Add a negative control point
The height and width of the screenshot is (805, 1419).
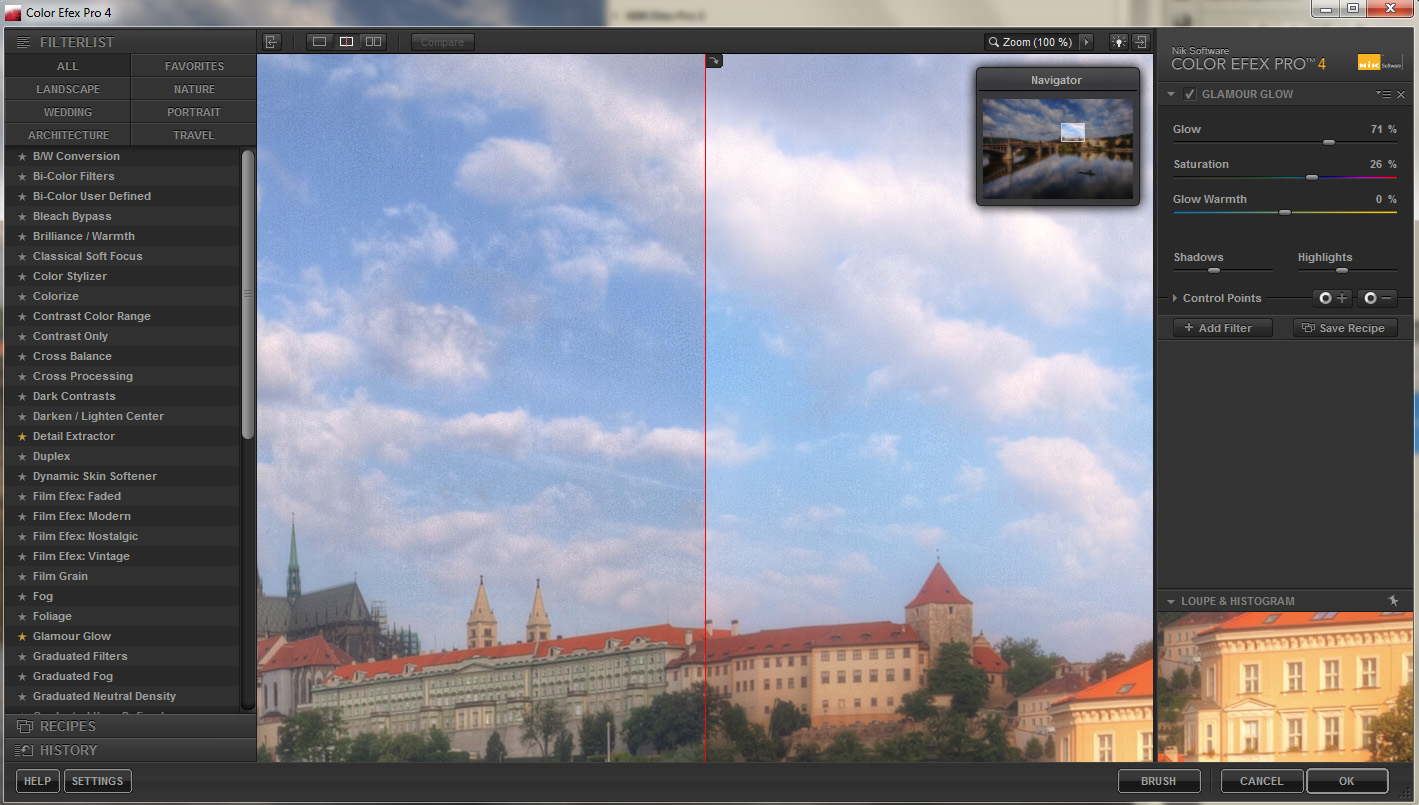1377,298
